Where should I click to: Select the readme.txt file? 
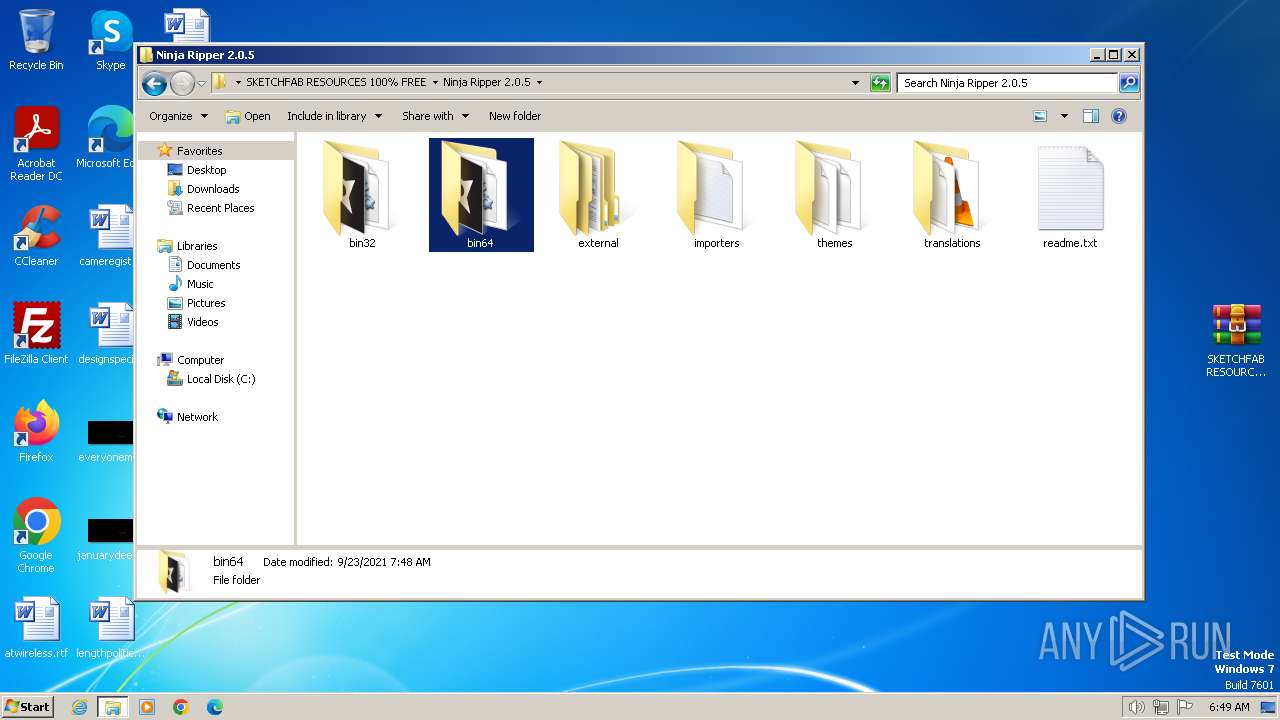pos(1070,195)
